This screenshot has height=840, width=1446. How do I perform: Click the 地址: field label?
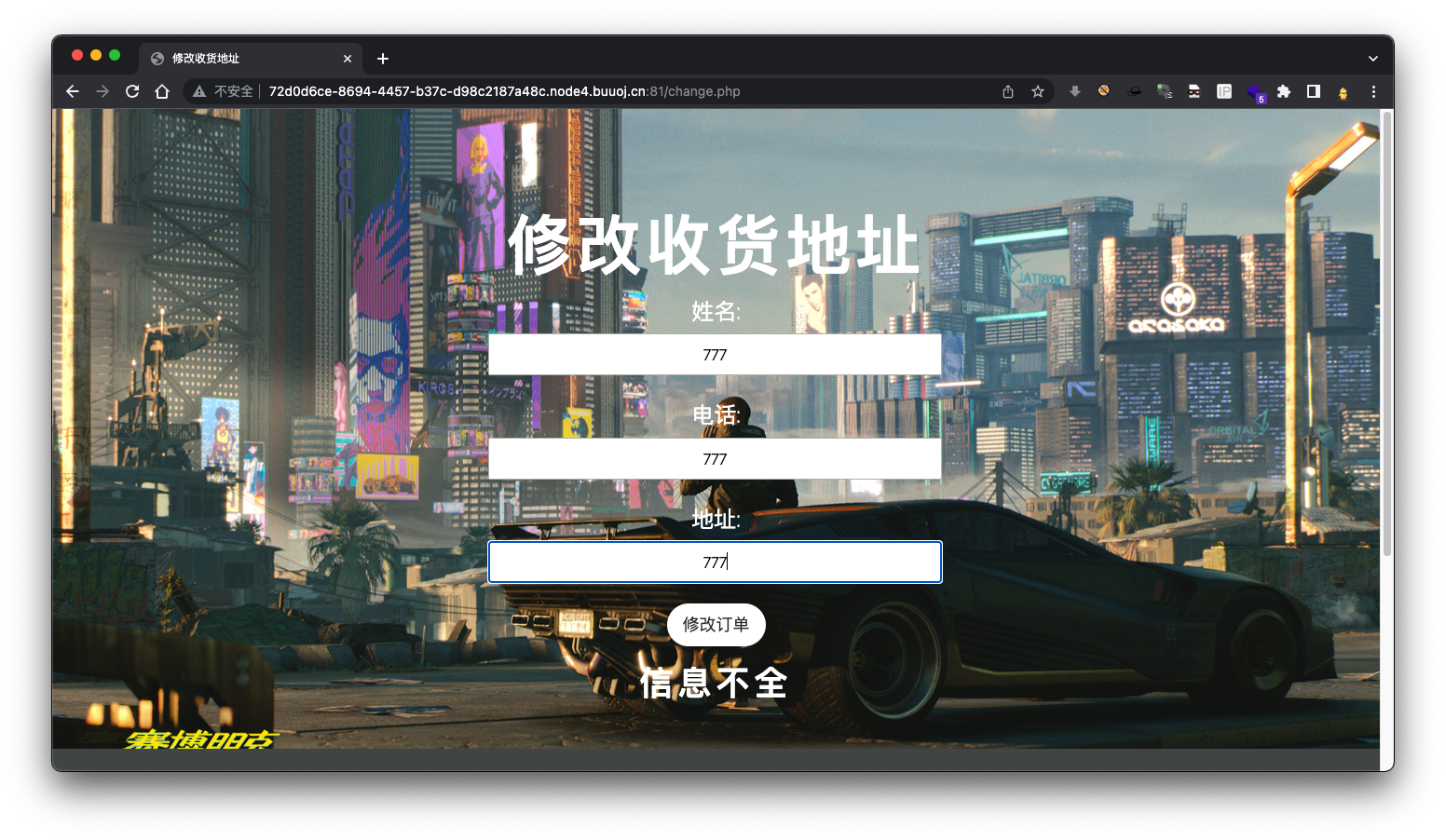(716, 520)
